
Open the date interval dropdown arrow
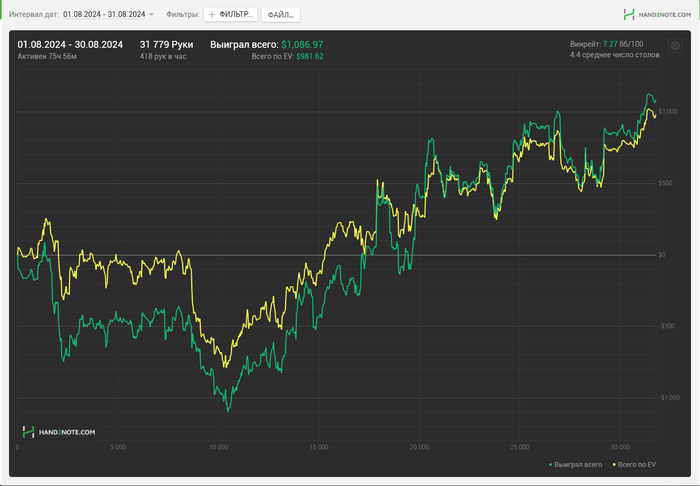click(x=151, y=15)
